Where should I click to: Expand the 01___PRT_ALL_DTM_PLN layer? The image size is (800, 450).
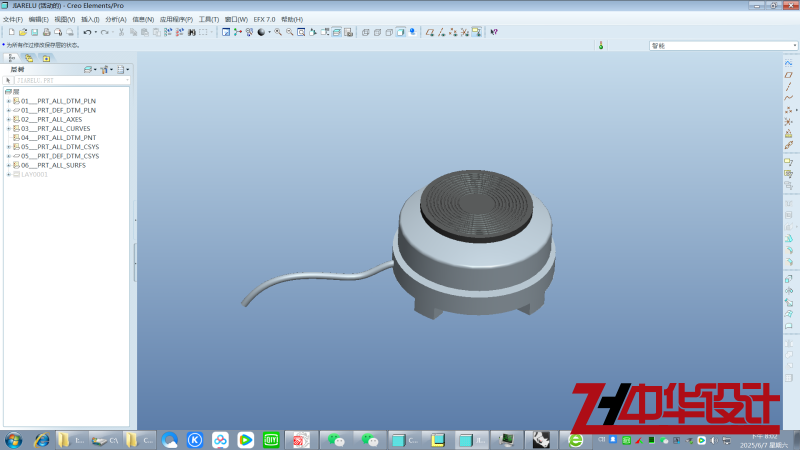(x=8, y=101)
